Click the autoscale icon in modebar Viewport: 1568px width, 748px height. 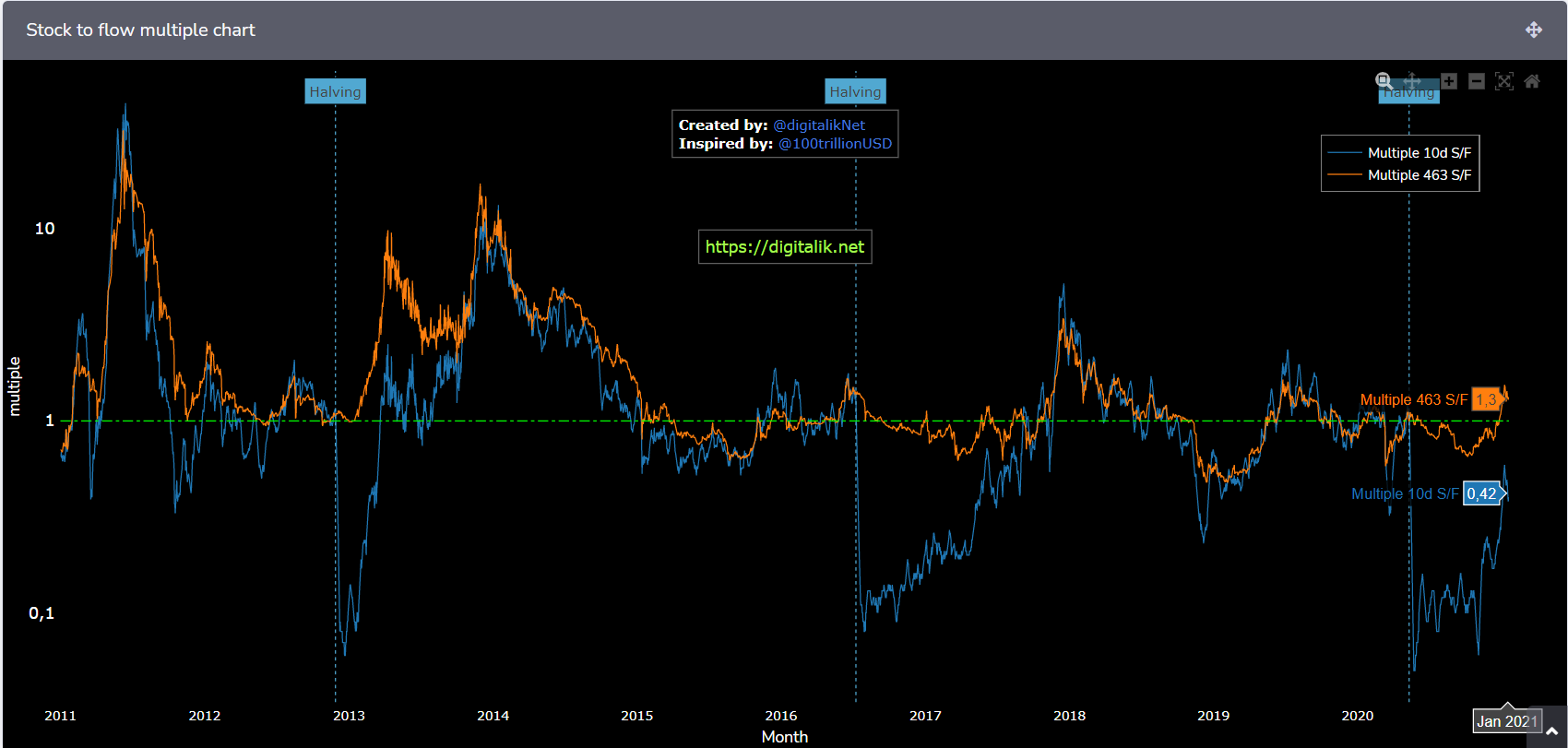[1504, 81]
